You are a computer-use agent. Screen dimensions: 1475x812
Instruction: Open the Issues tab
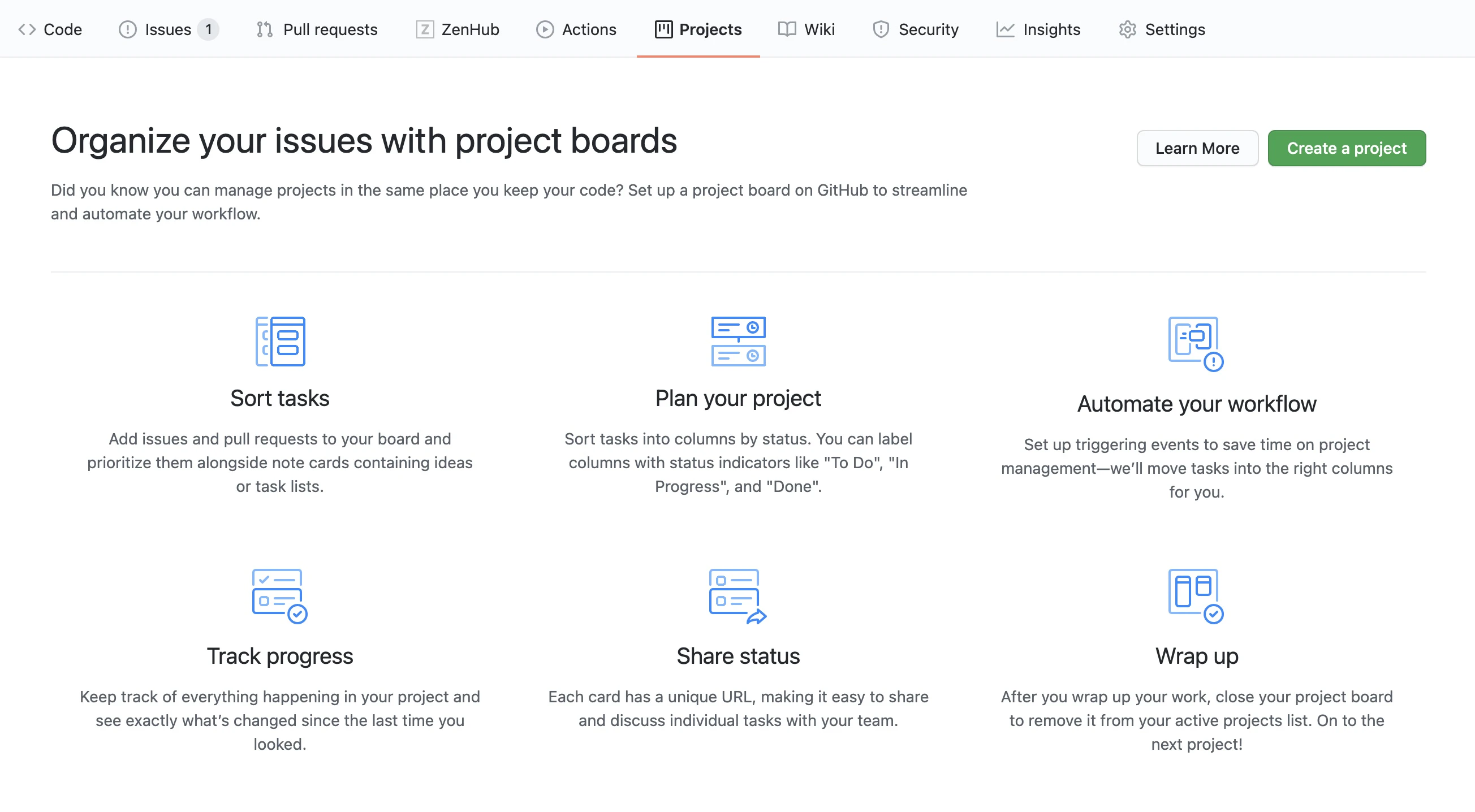tap(169, 29)
